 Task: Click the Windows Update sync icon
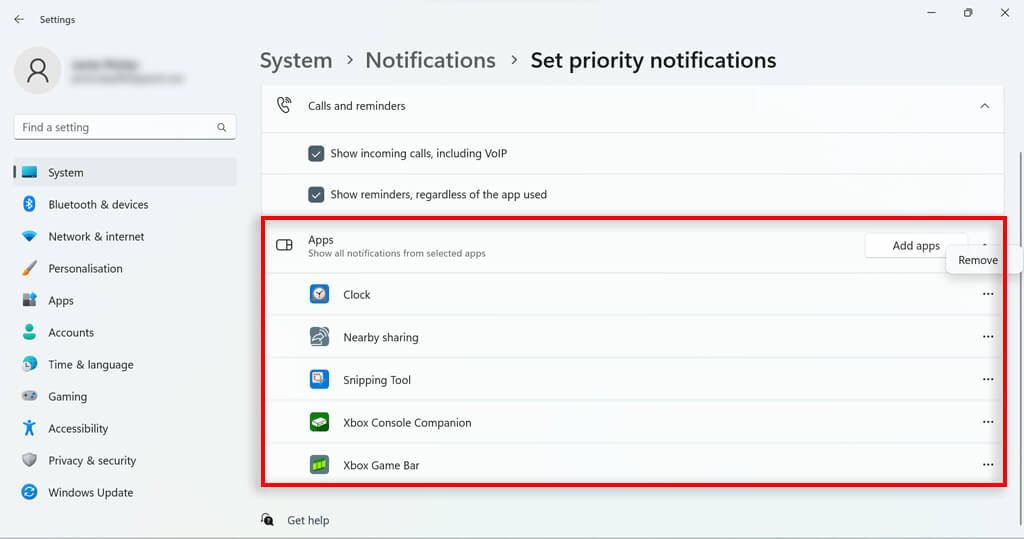tap(29, 492)
